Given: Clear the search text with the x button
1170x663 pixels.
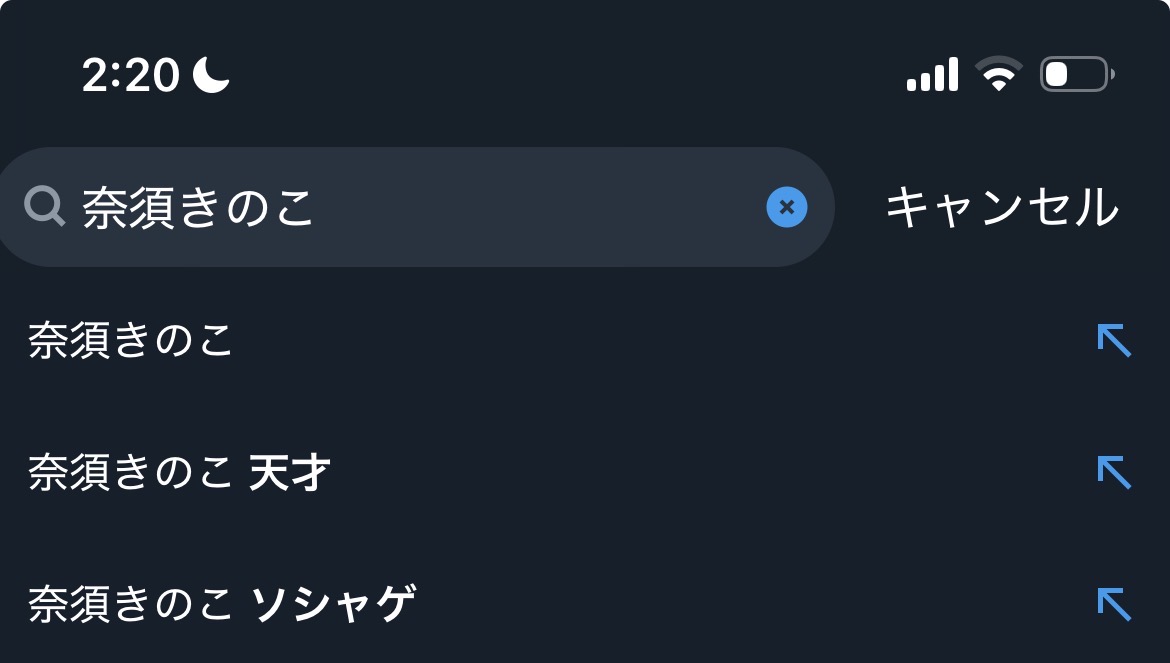Looking at the screenshot, I should pyautogui.click(x=786, y=207).
